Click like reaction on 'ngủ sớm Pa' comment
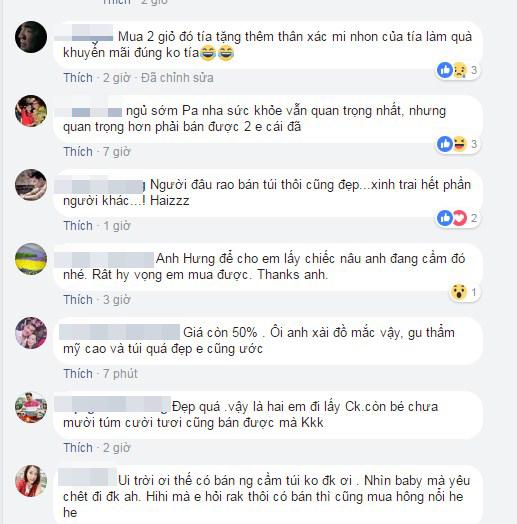517x524 pixels. (x=445, y=144)
